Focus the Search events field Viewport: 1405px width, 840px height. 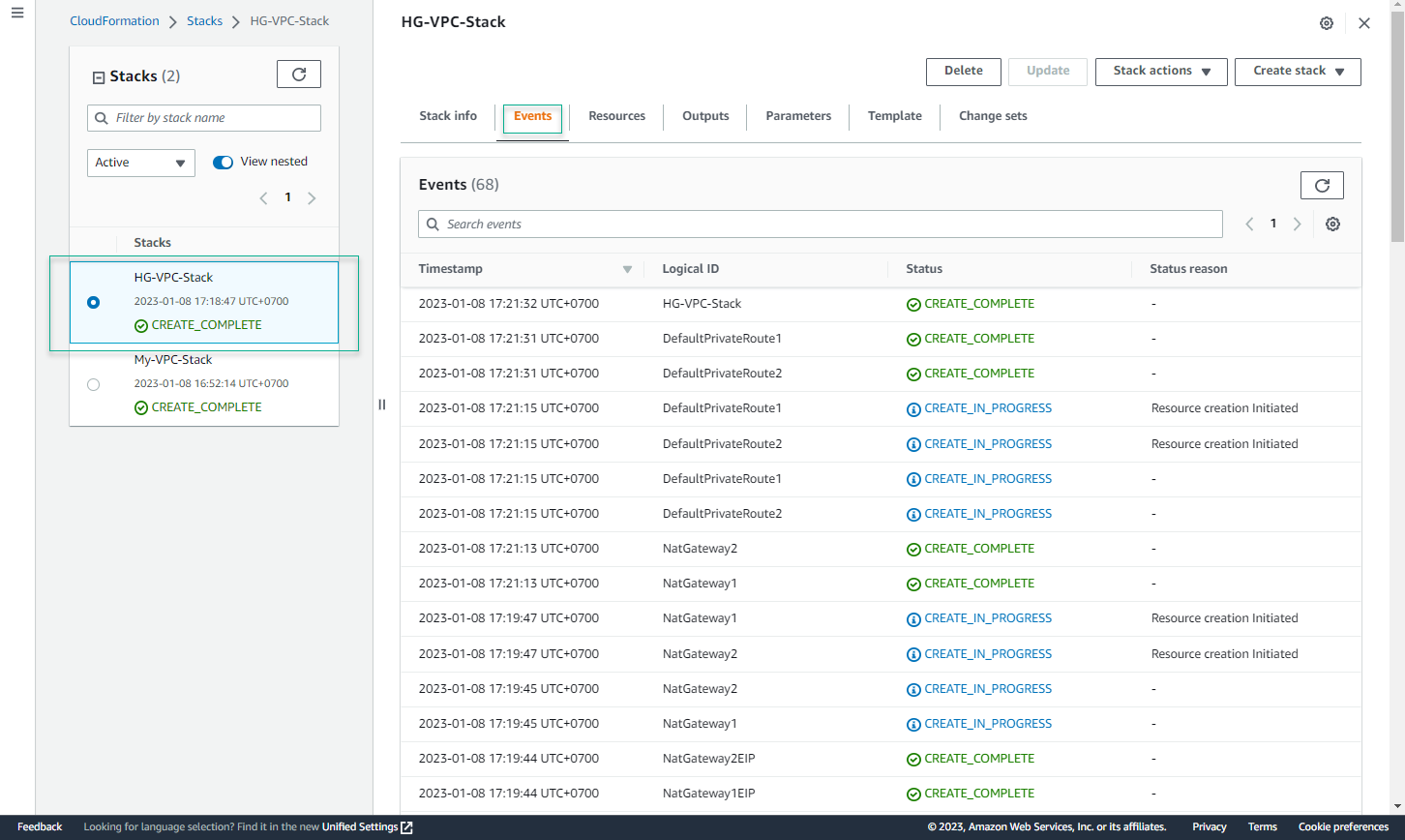point(821,224)
